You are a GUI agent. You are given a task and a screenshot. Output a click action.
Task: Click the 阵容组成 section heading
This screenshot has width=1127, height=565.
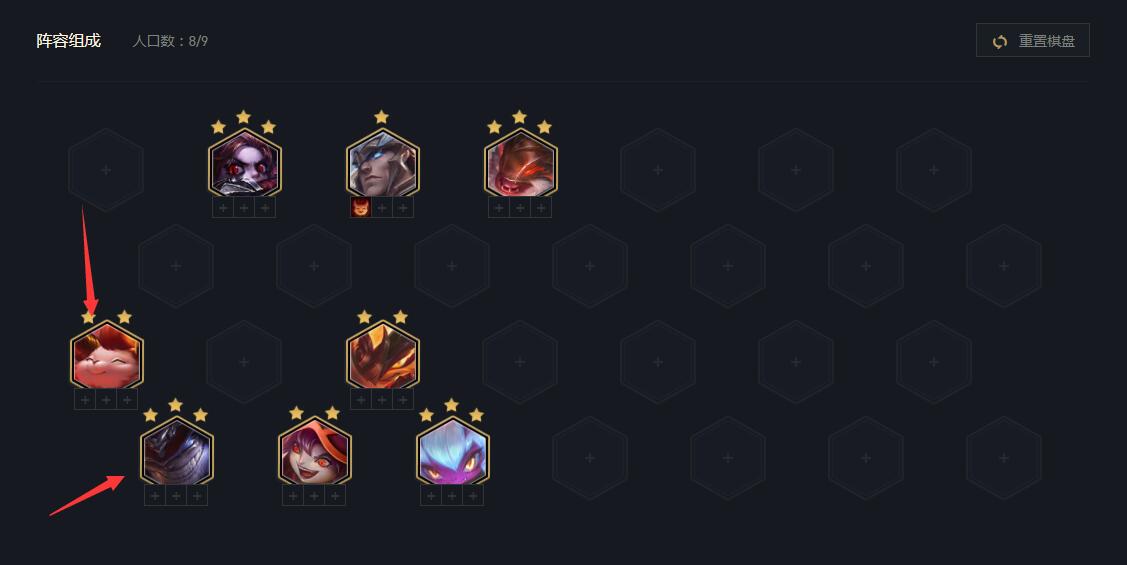68,41
